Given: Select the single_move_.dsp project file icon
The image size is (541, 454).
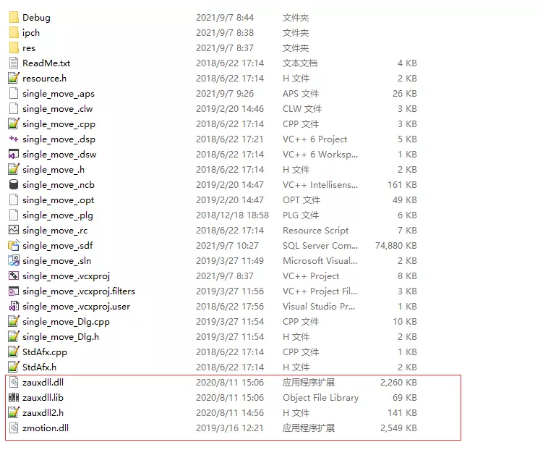Looking at the screenshot, I should pyautogui.click(x=13, y=139).
